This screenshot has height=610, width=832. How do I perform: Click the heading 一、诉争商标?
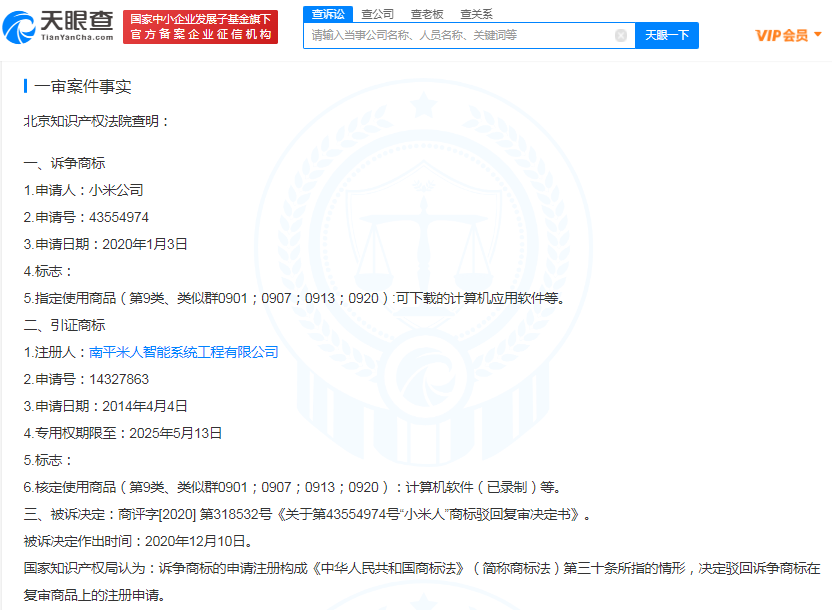pos(64,163)
